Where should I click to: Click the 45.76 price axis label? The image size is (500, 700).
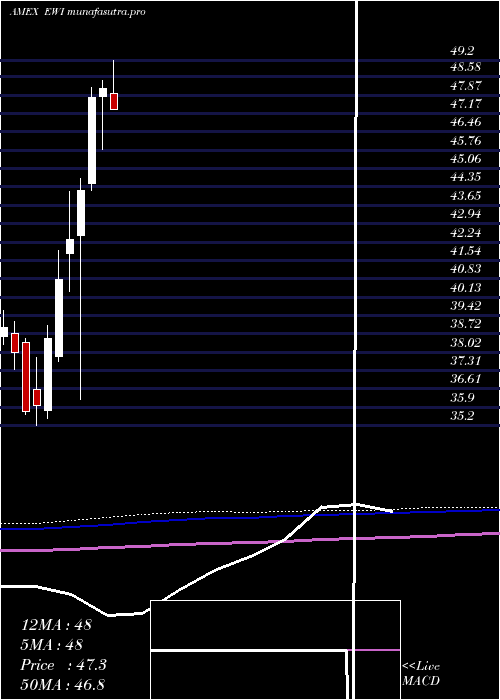(x=465, y=141)
